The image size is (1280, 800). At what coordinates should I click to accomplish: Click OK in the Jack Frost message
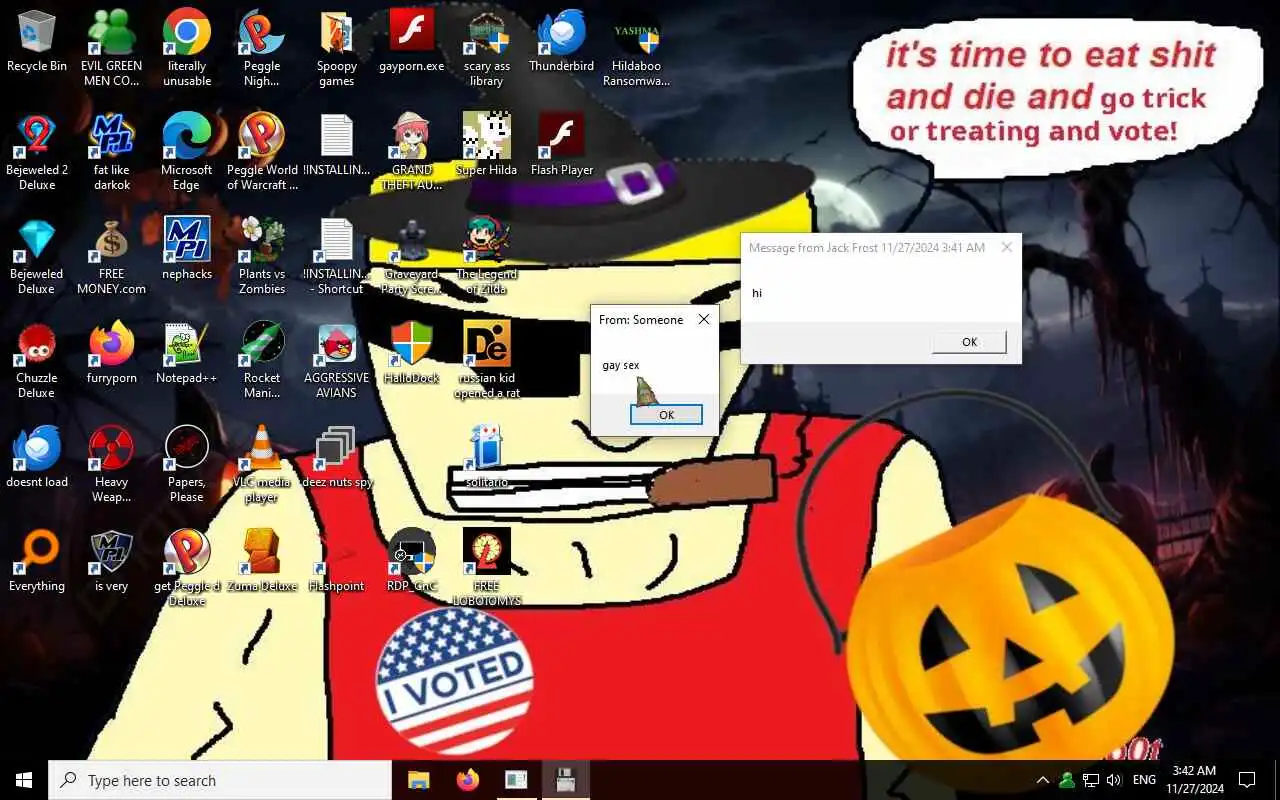[969, 342]
